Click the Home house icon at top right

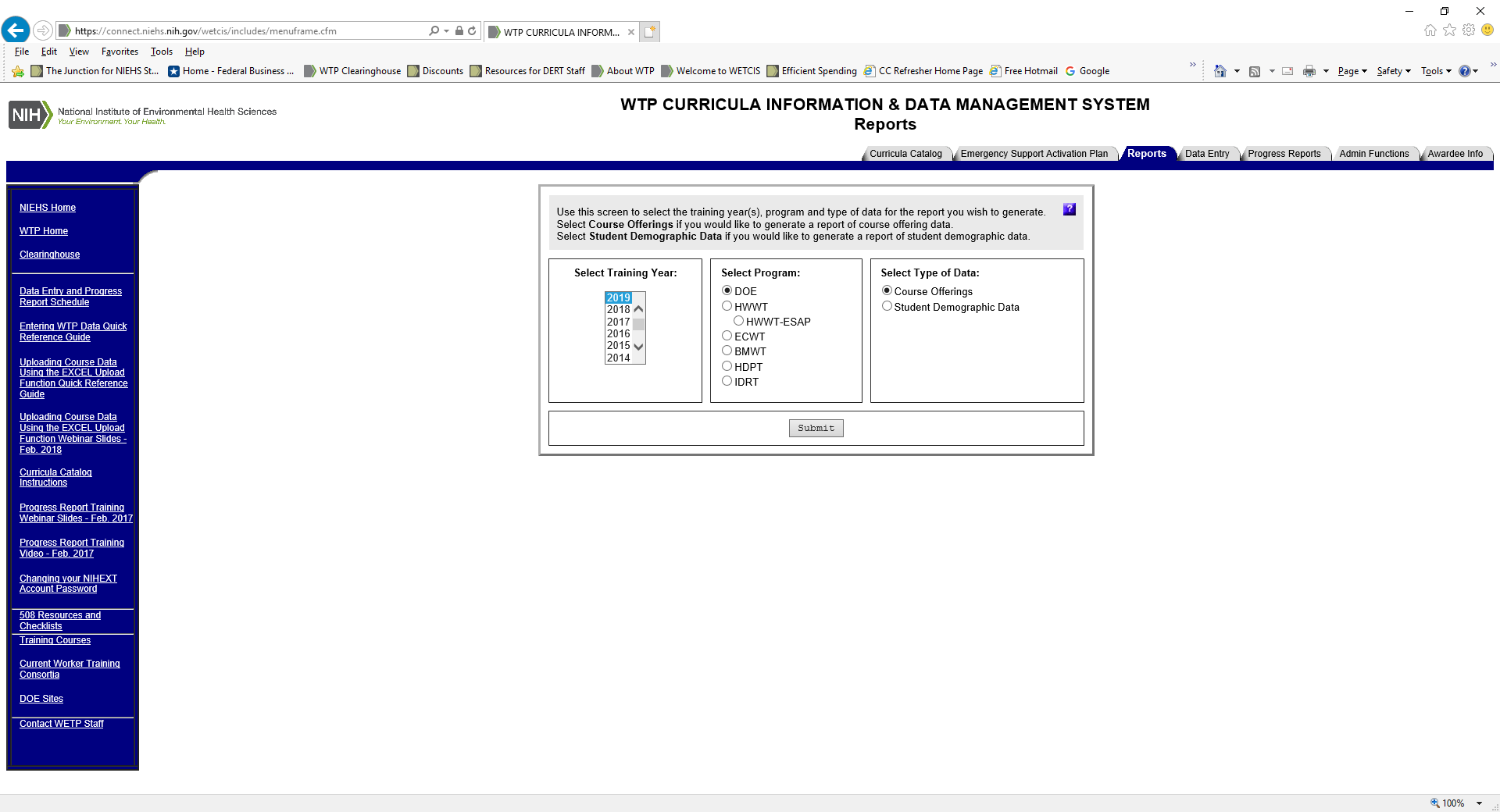tap(1430, 30)
